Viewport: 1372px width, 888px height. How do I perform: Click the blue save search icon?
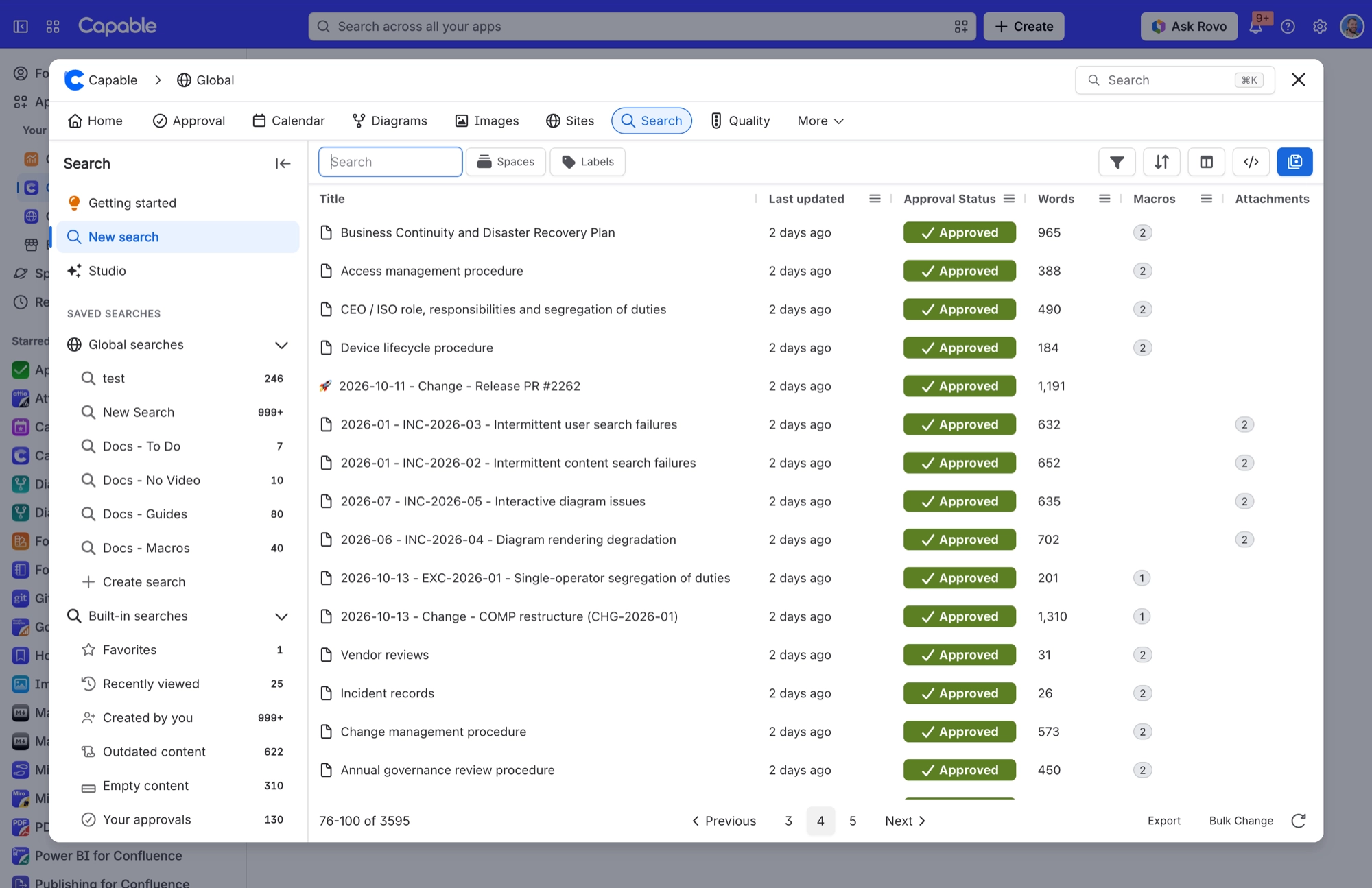click(x=1294, y=162)
